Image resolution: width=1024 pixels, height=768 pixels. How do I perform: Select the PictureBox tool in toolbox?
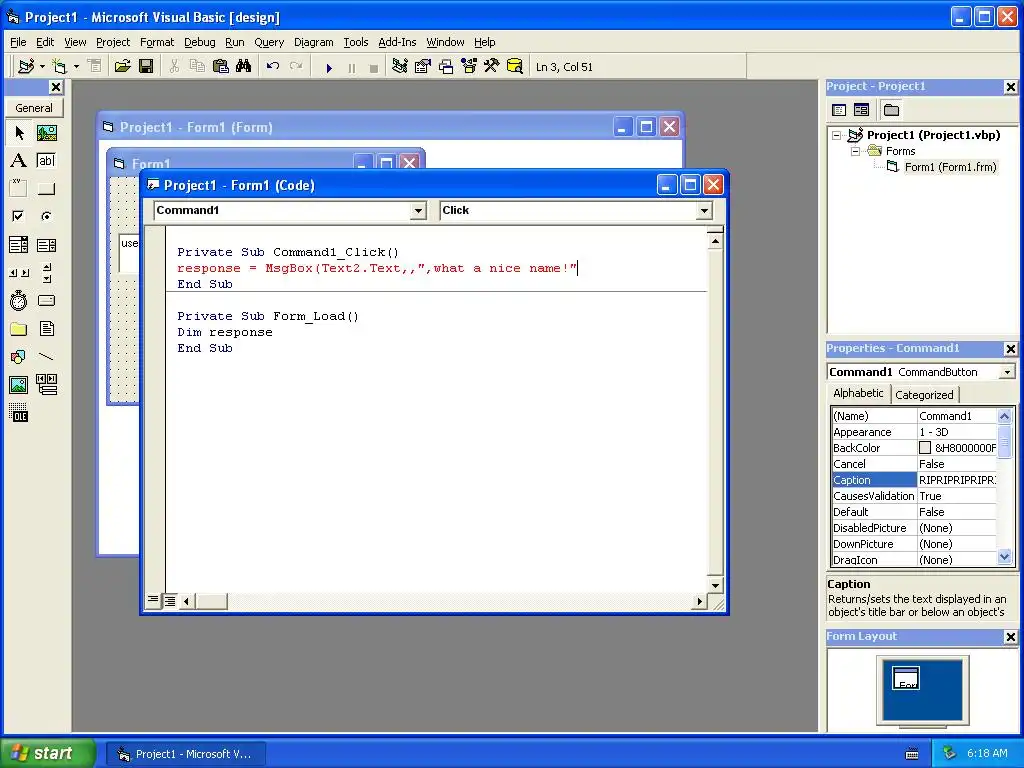46,133
